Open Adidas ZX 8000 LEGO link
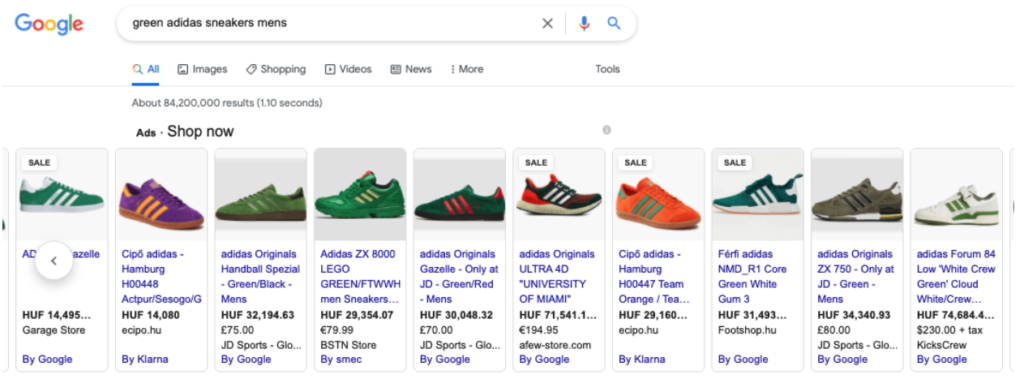 click(x=360, y=276)
